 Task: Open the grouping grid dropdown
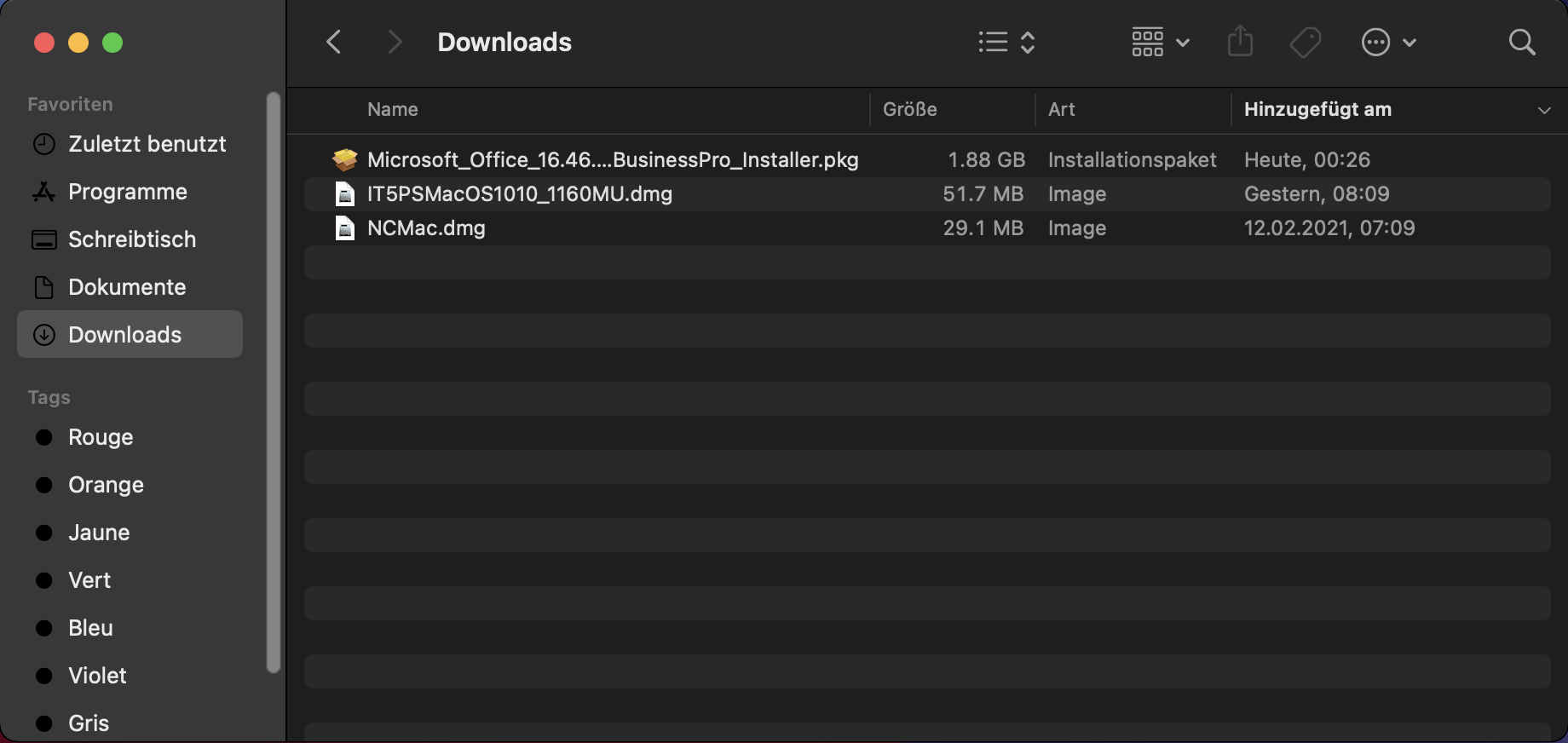click(x=1160, y=42)
